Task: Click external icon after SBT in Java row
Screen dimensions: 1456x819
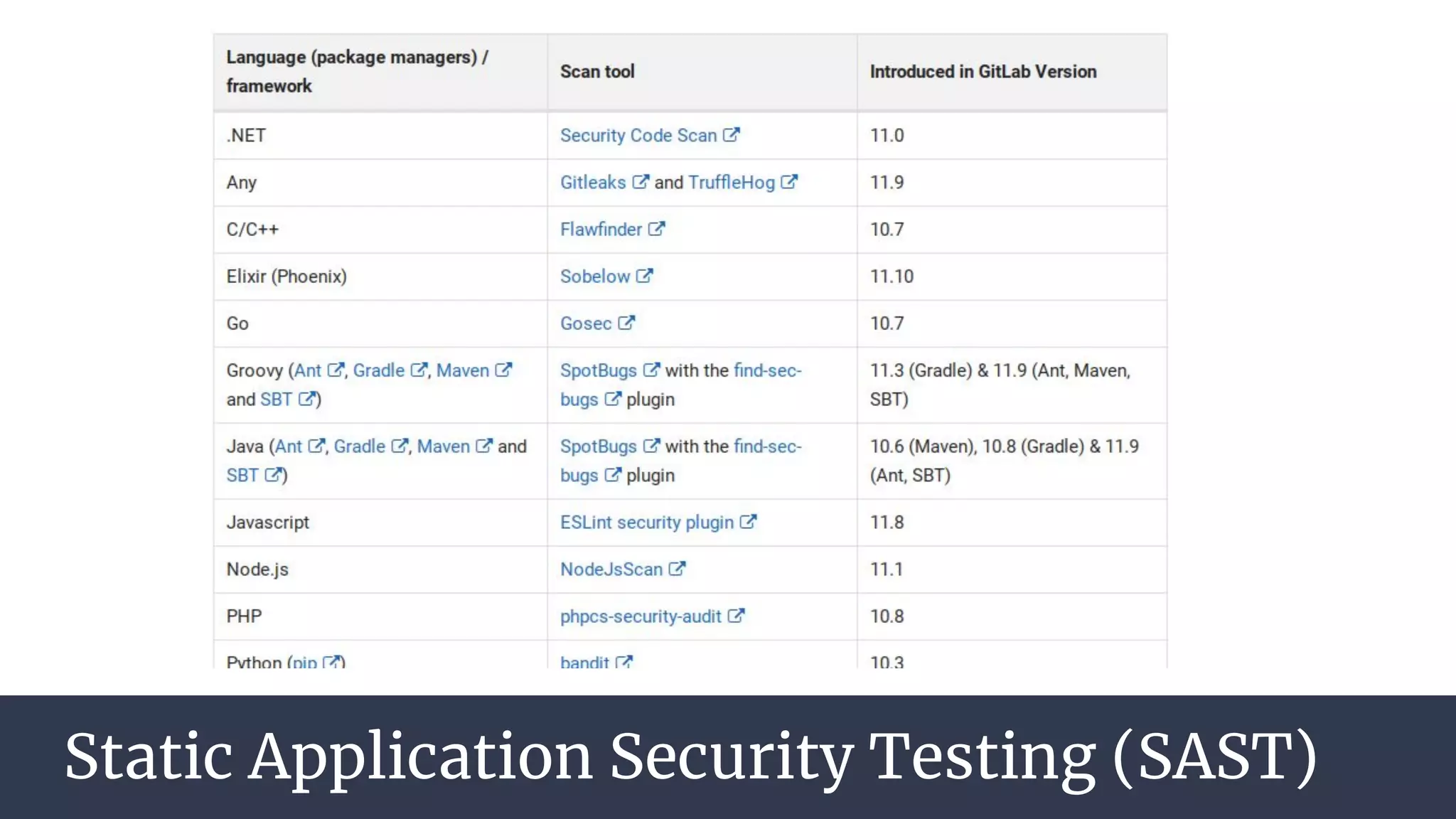Action: (x=273, y=474)
